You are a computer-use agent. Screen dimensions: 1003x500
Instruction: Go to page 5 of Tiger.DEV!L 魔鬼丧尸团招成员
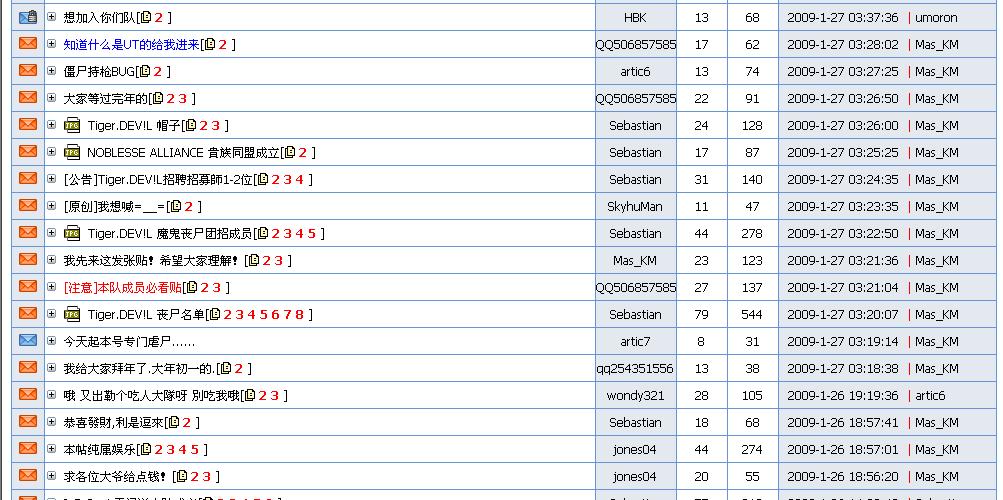(312, 233)
